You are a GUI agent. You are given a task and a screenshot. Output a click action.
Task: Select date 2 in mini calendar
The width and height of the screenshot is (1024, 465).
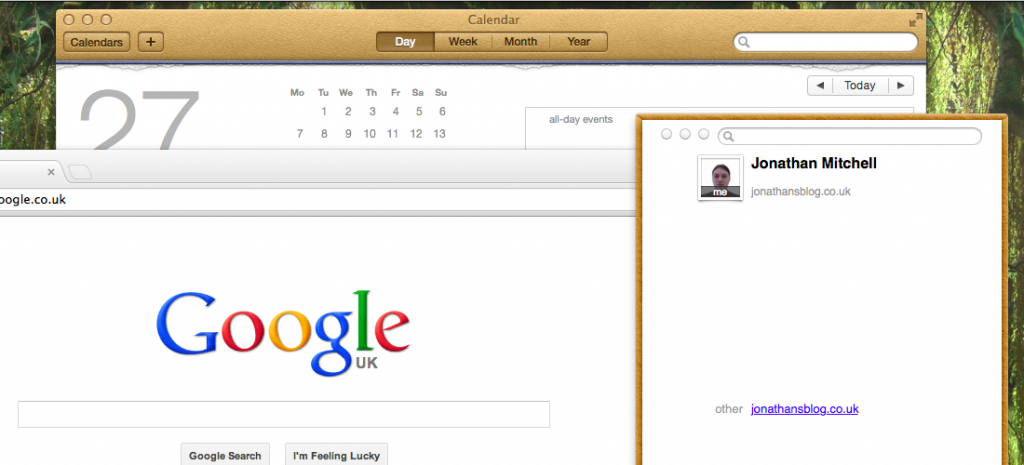[348, 112]
